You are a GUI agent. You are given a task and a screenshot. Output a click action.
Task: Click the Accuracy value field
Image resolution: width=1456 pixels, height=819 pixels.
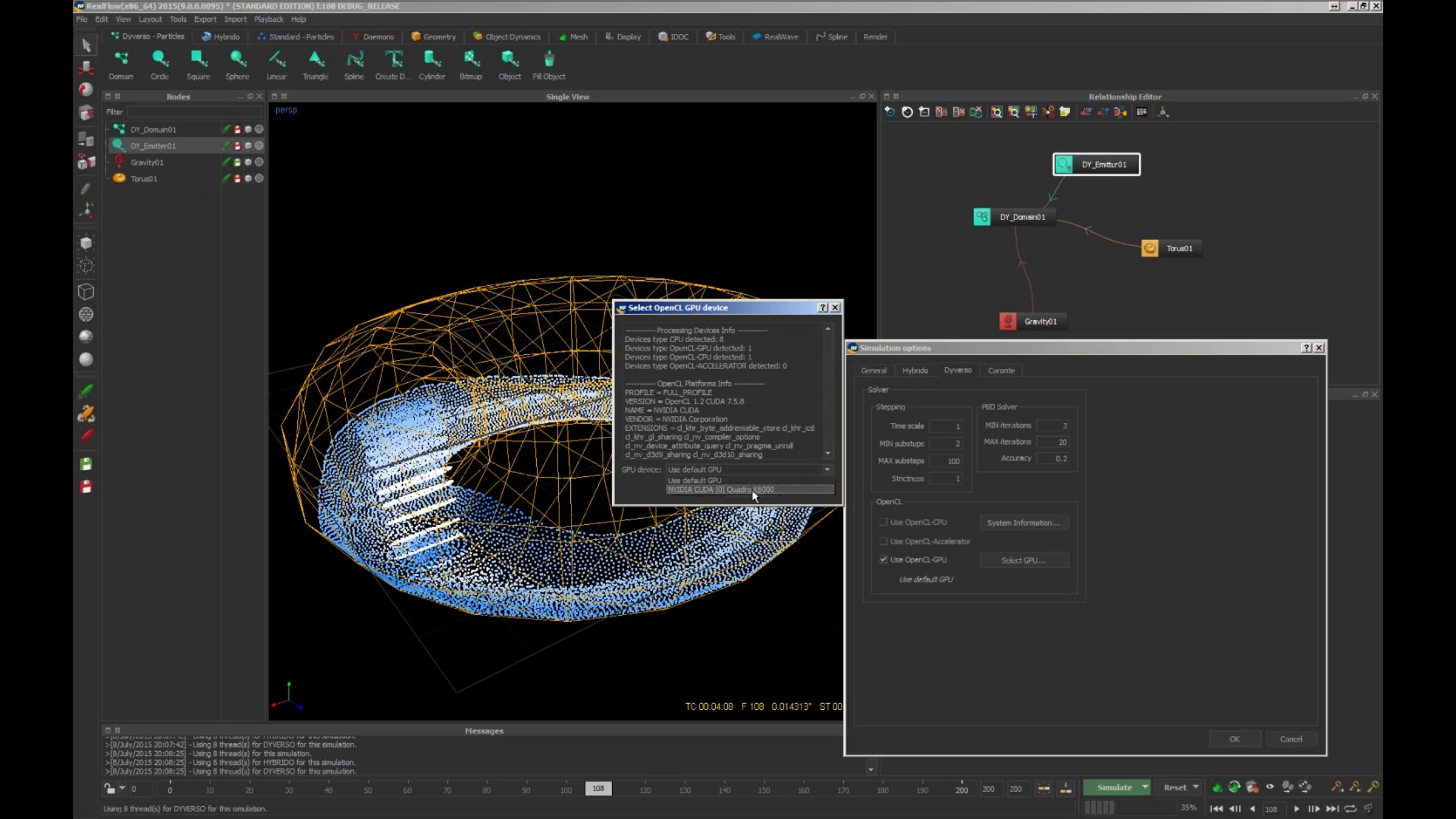click(1053, 459)
